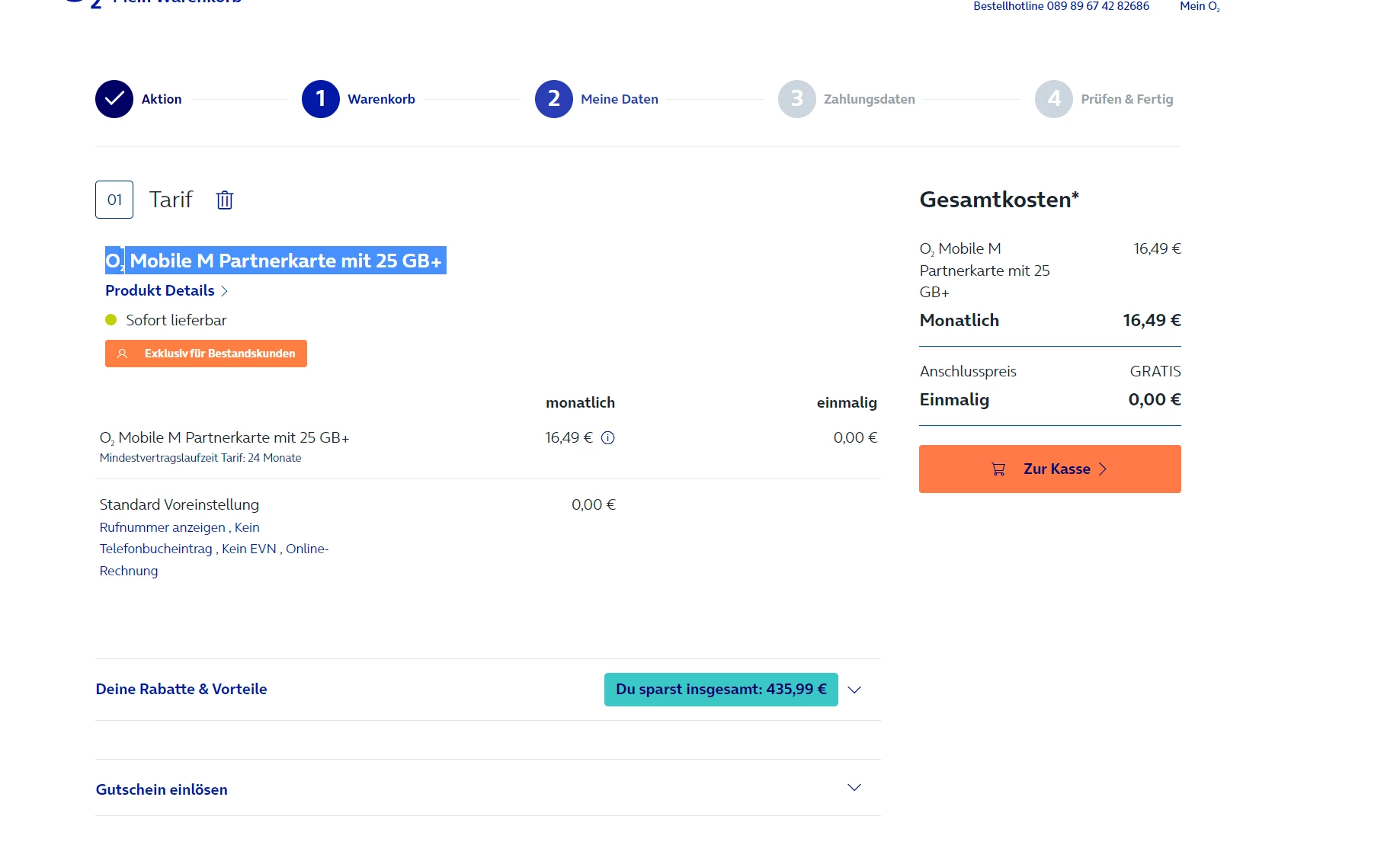This screenshot has height=842, width=1400.
Task: Click the 'Anschlusspreis' label in summary
Action: (x=968, y=371)
